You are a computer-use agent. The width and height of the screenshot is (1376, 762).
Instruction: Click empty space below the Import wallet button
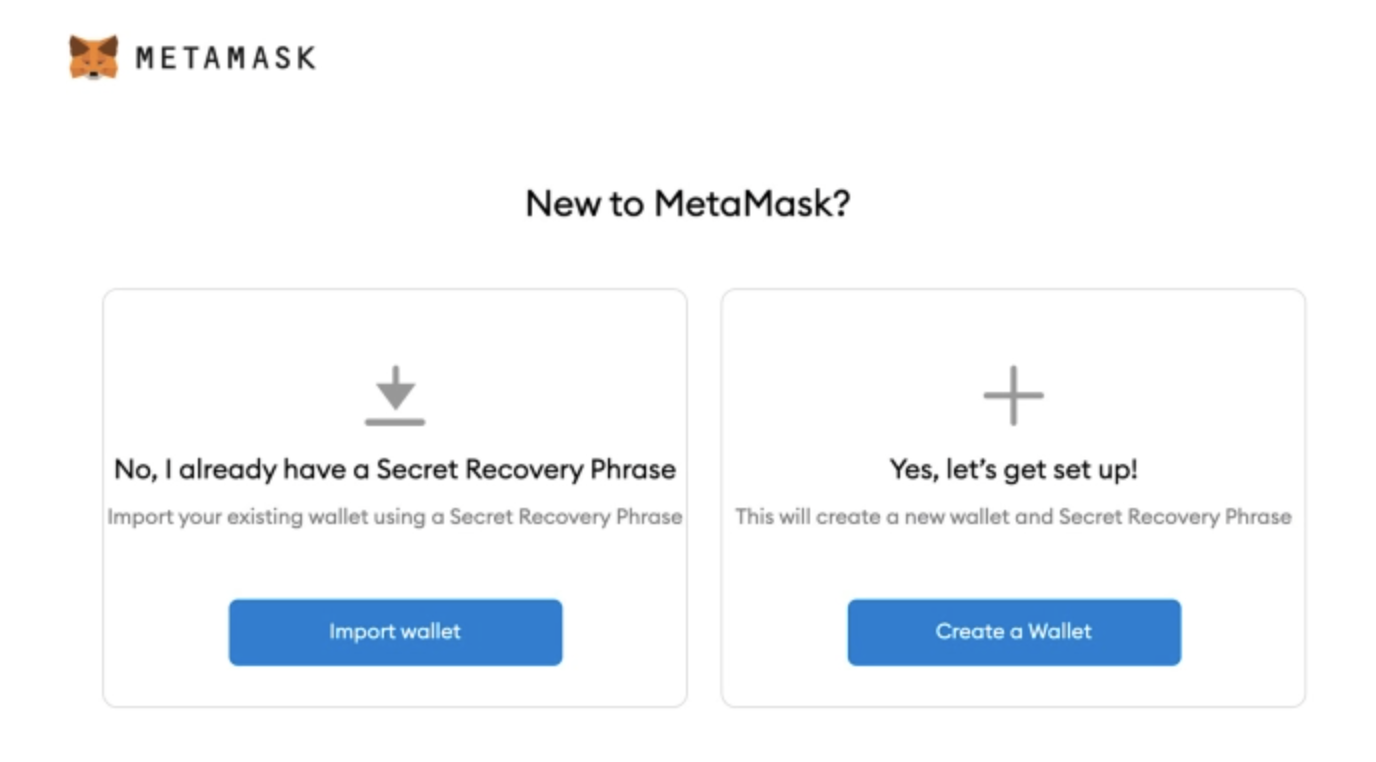pos(395,686)
